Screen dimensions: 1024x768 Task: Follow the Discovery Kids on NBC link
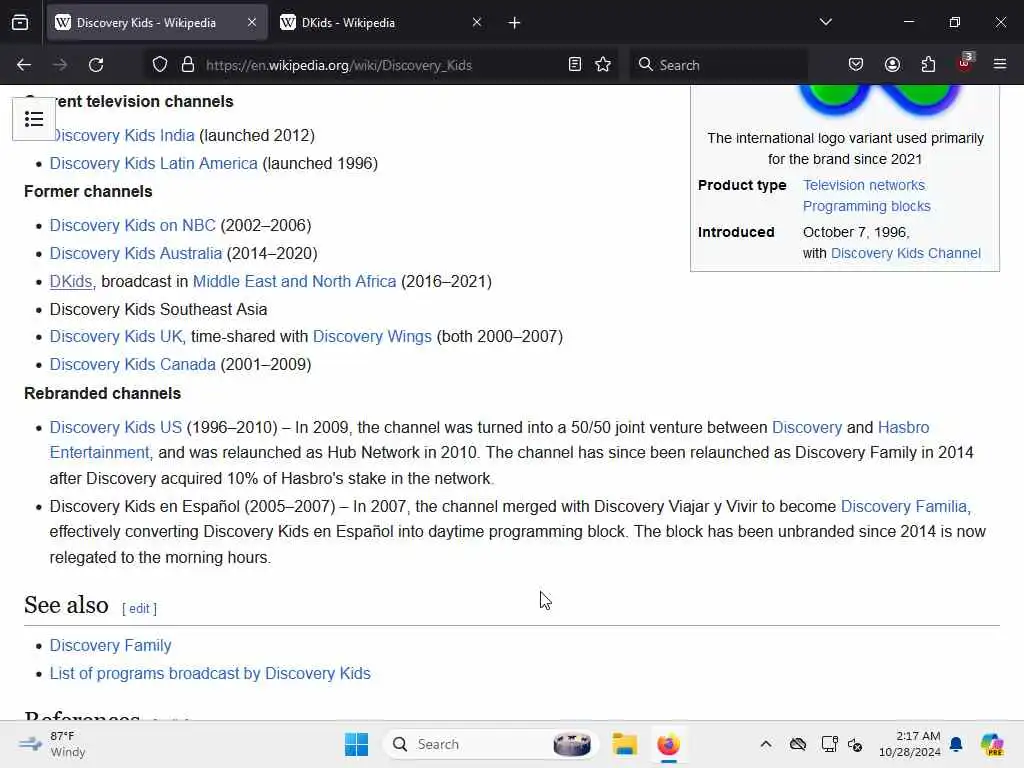coord(133,225)
